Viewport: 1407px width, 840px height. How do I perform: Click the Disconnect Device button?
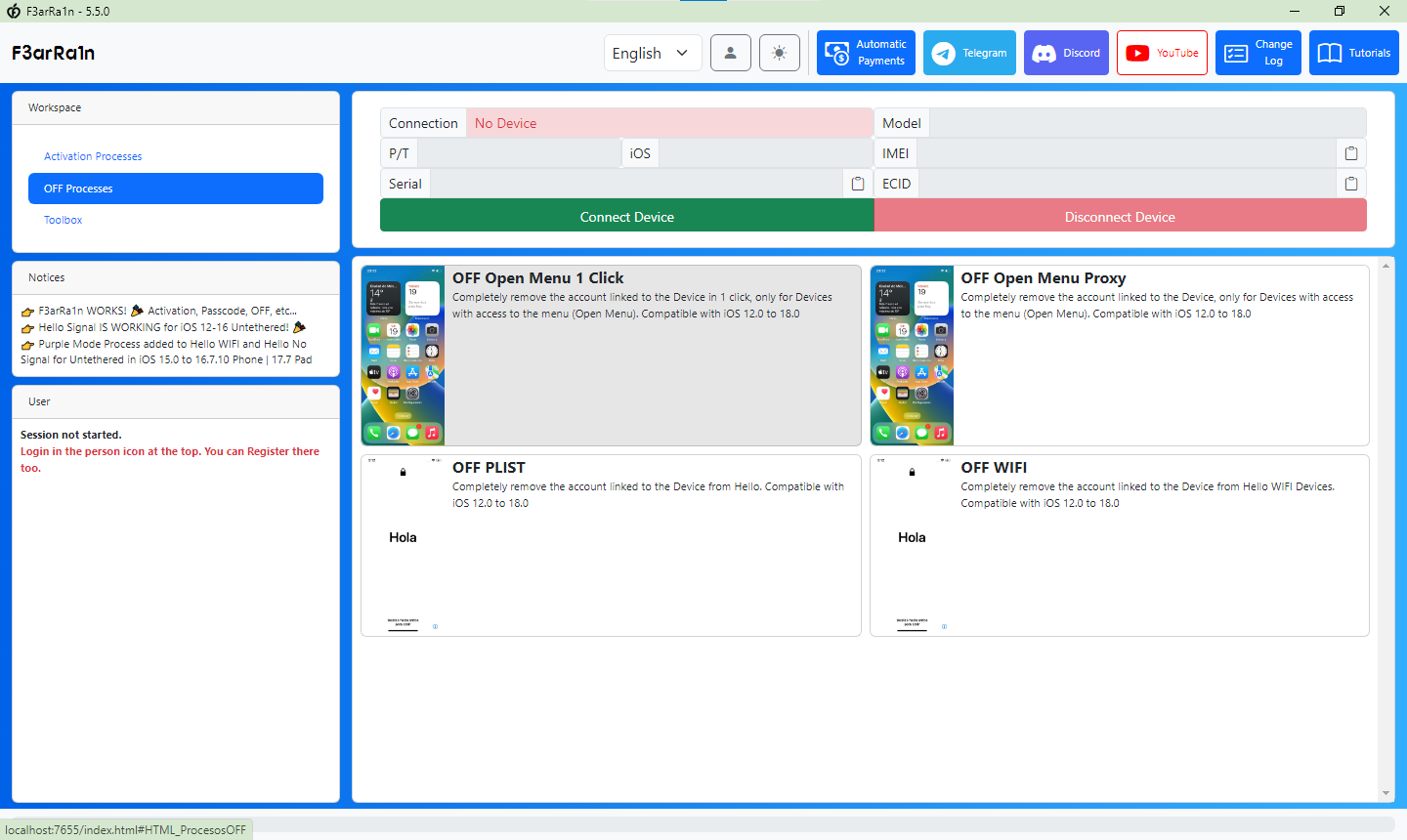pos(1120,216)
